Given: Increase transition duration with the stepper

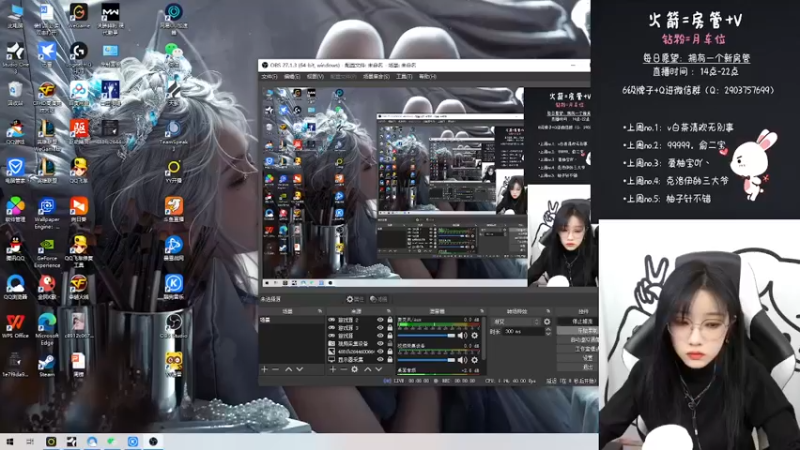Looking at the screenshot, I should point(548,330).
